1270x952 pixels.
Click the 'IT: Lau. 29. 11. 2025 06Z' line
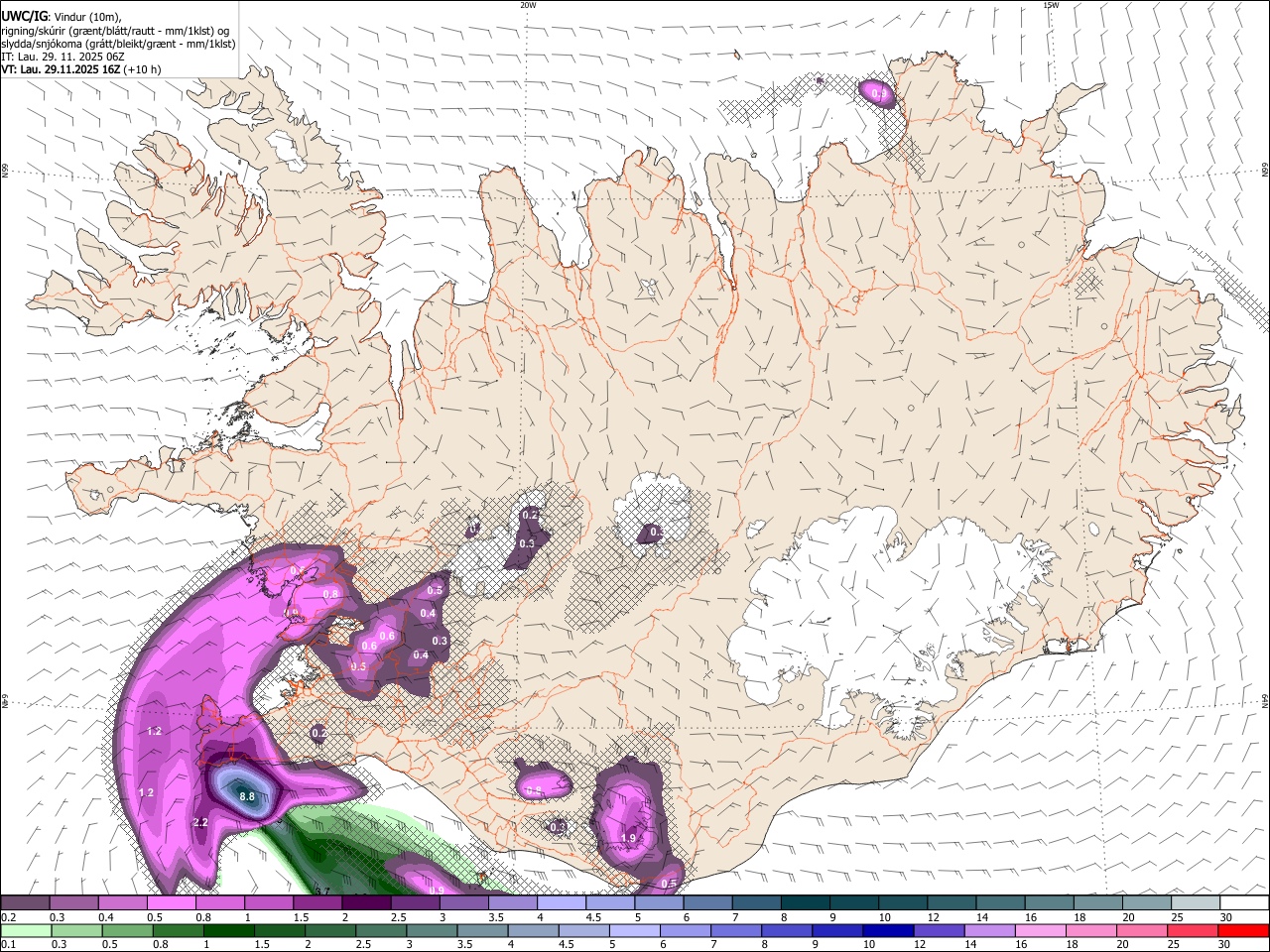[x=63, y=57]
